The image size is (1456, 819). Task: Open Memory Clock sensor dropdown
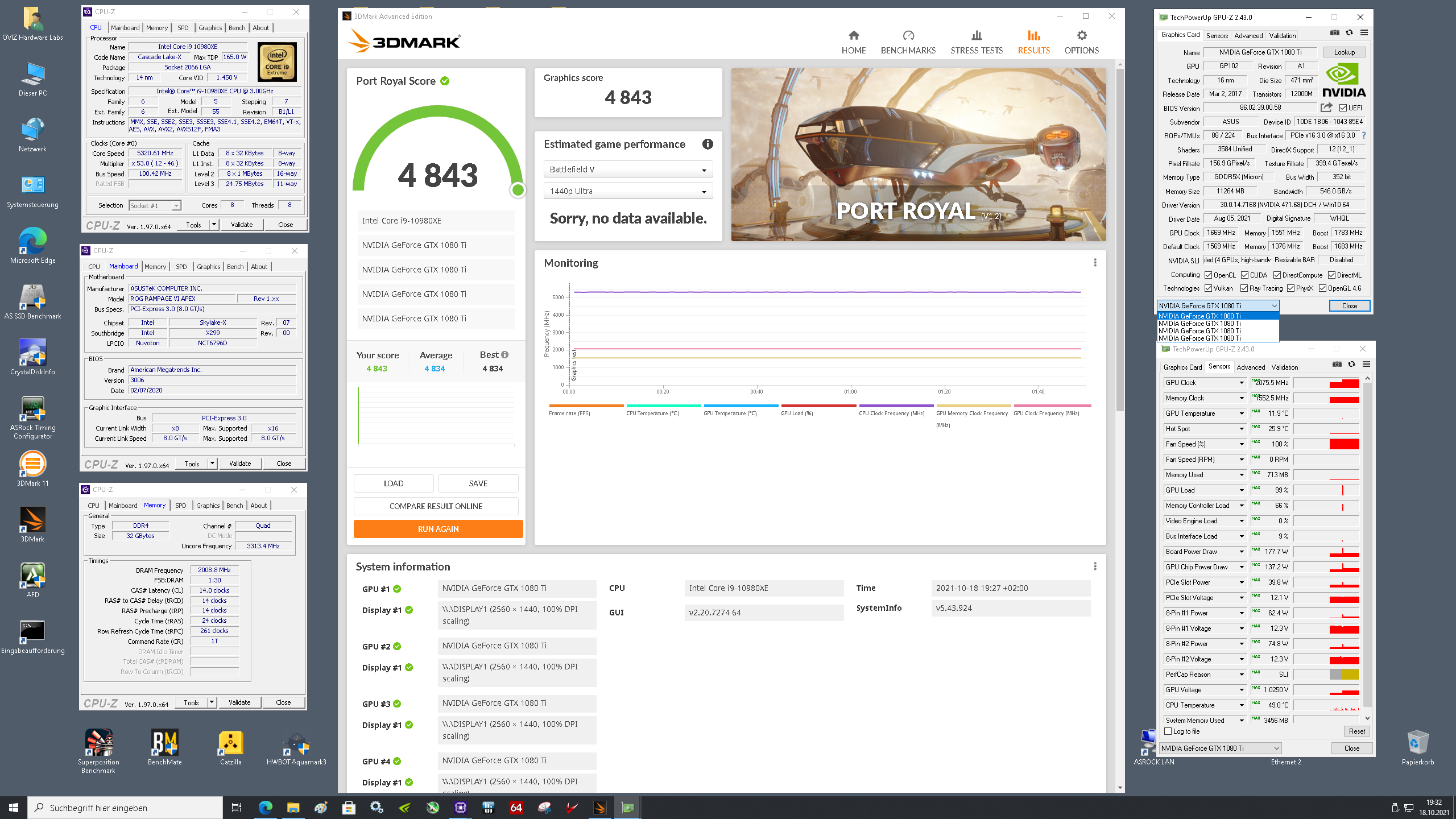(x=1242, y=398)
